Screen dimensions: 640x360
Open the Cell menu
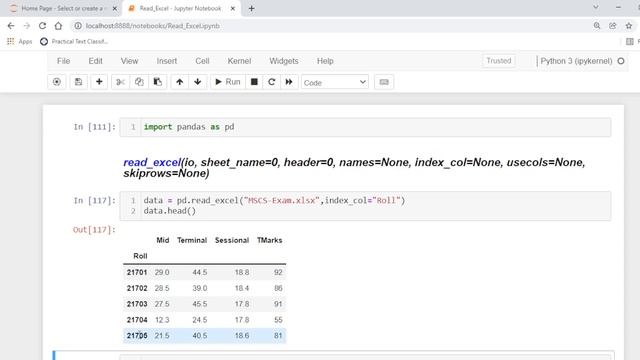click(x=202, y=61)
